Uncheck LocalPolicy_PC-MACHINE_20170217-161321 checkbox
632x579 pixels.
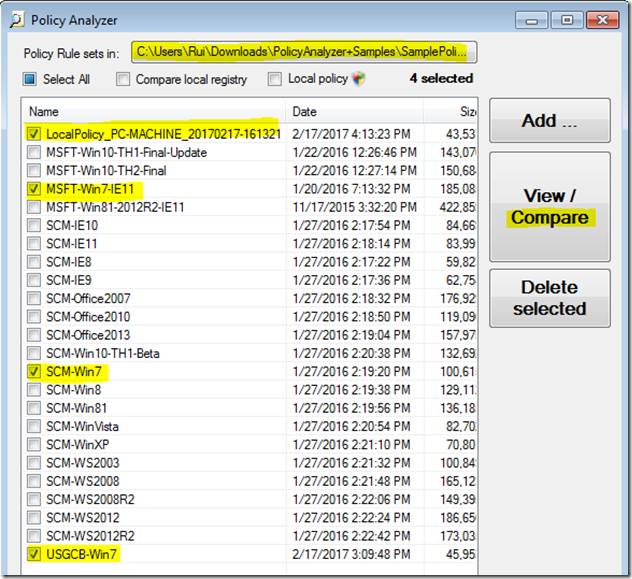34,134
